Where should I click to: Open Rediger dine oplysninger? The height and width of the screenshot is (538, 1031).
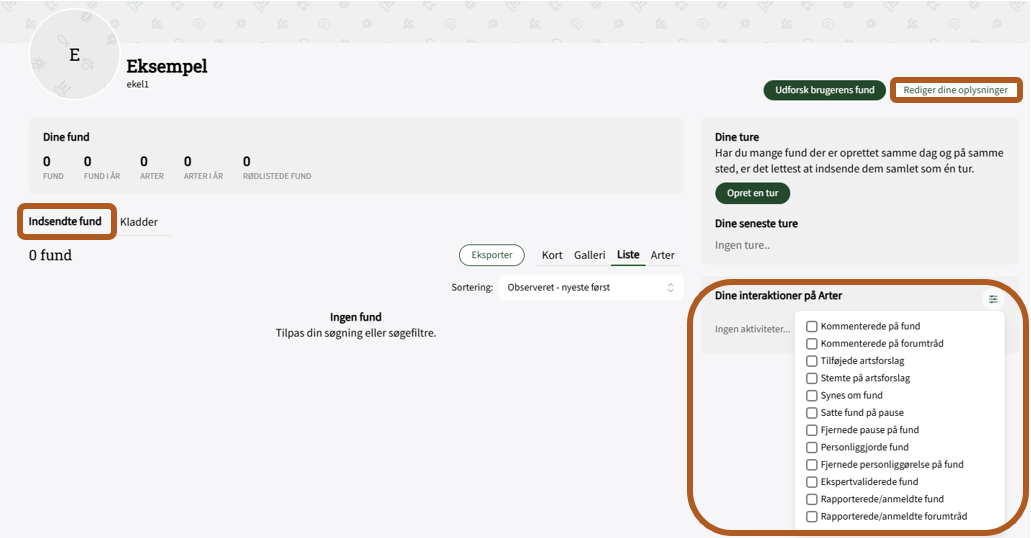(x=955, y=90)
